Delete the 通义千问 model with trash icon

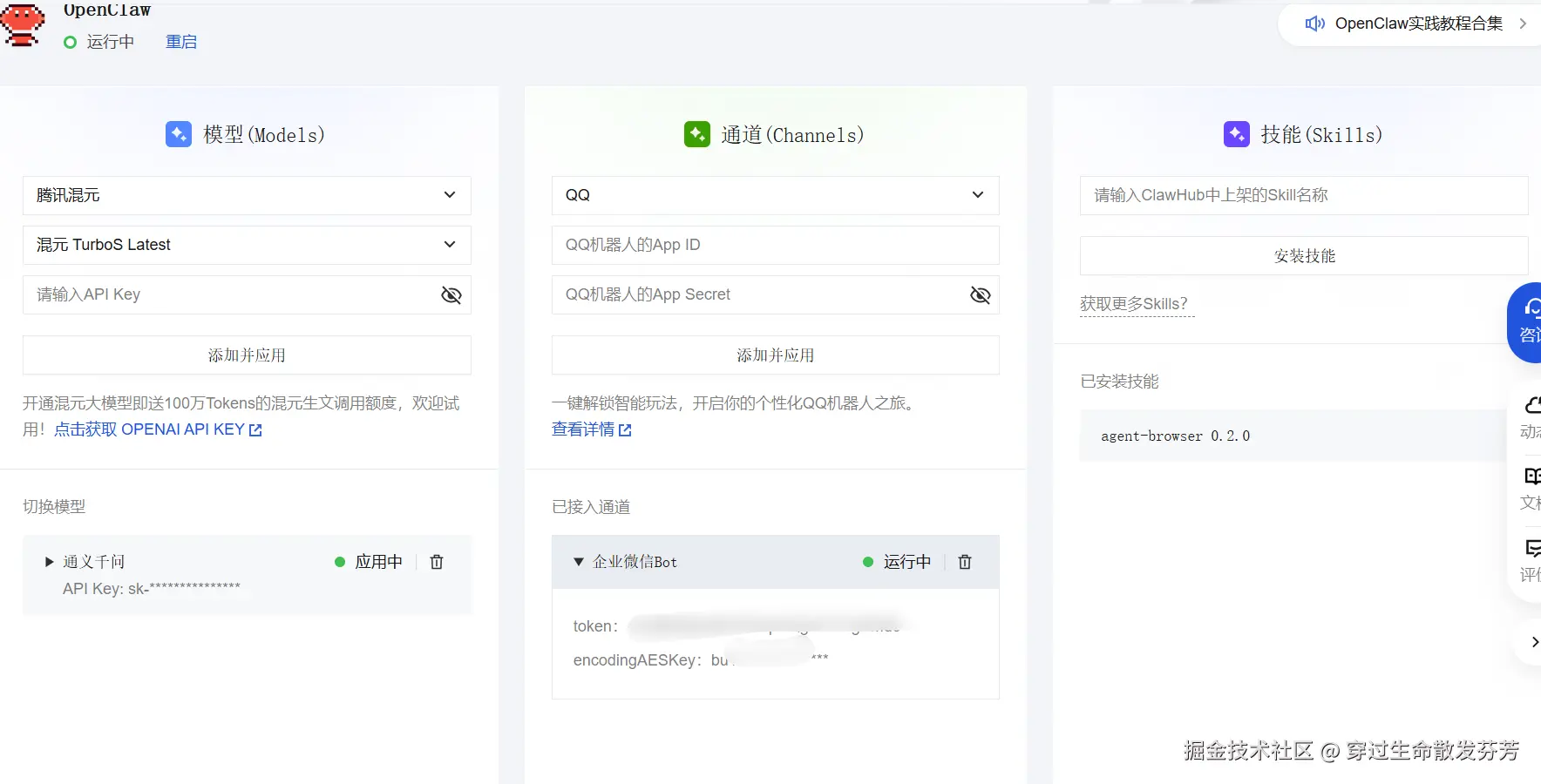[437, 562]
